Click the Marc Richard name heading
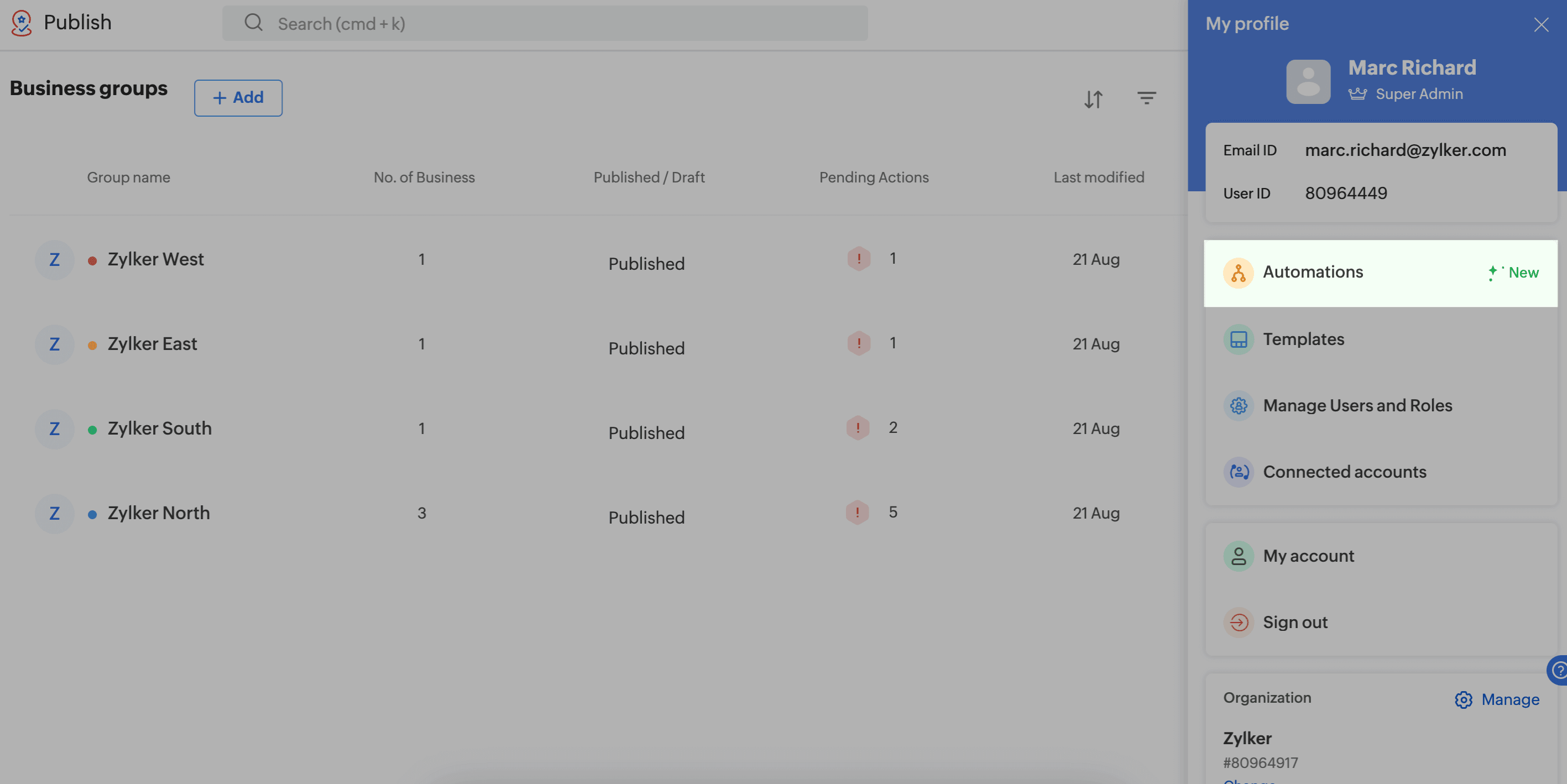This screenshot has width=1567, height=784. (x=1412, y=67)
